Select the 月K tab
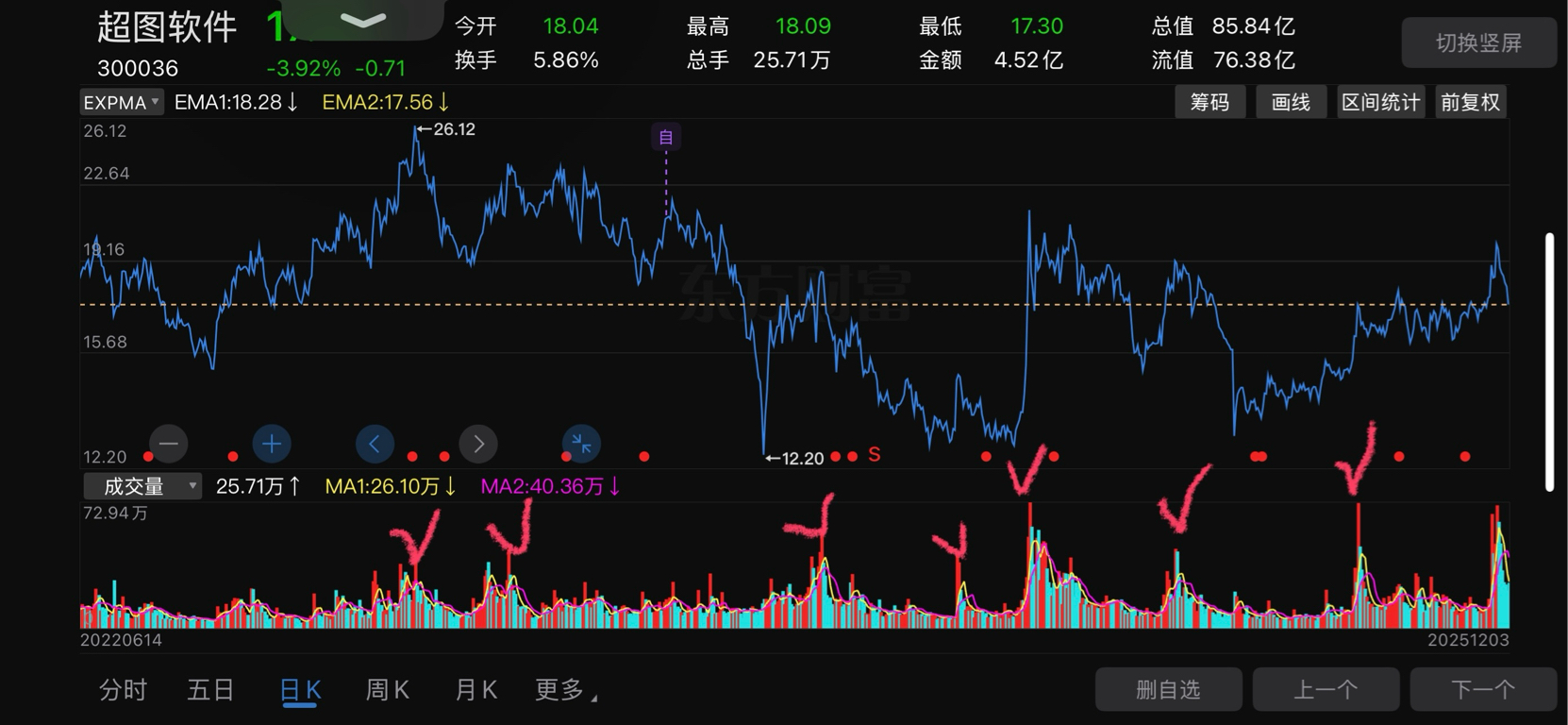1568x725 pixels. click(x=476, y=690)
